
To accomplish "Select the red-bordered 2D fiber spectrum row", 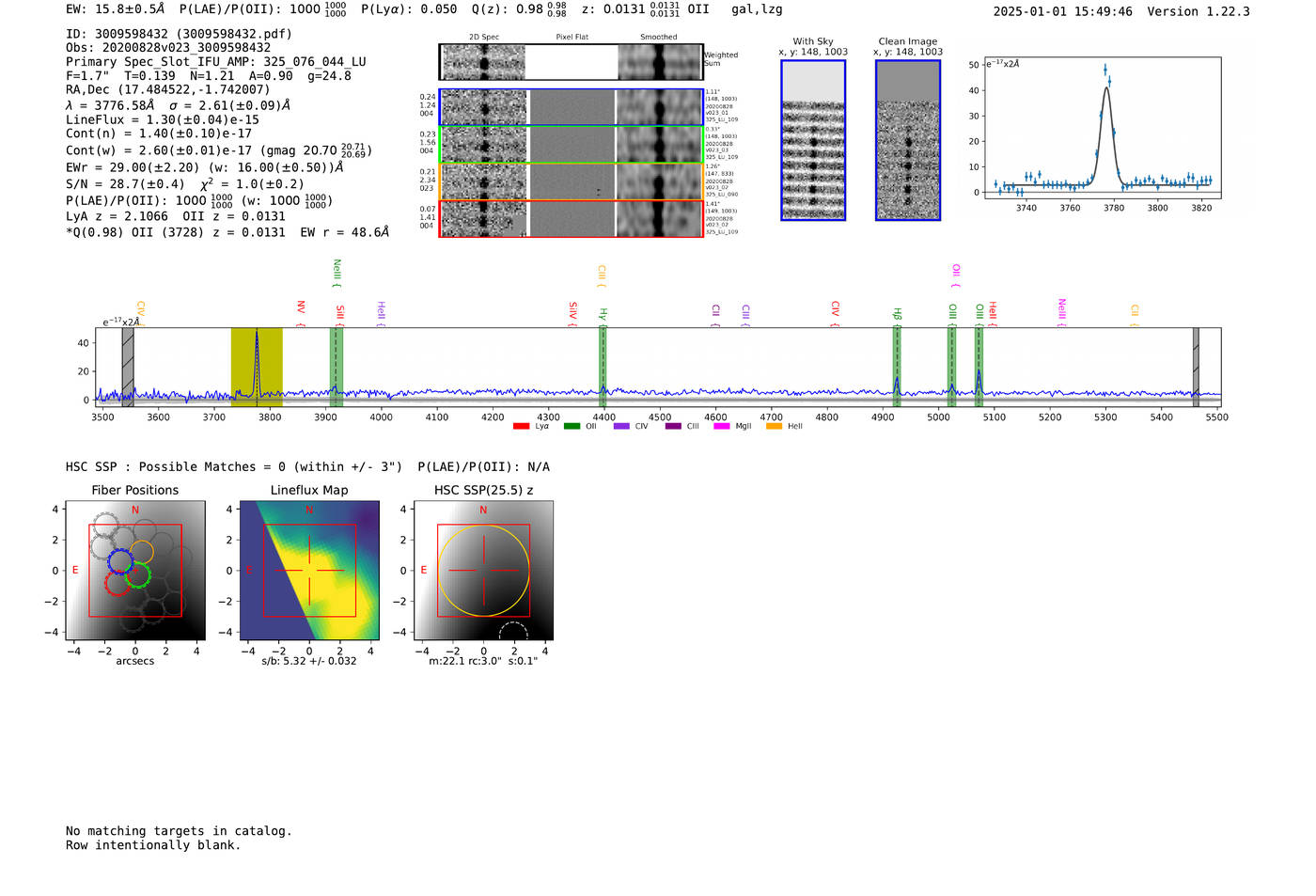I will pyautogui.click(x=571, y=219).
